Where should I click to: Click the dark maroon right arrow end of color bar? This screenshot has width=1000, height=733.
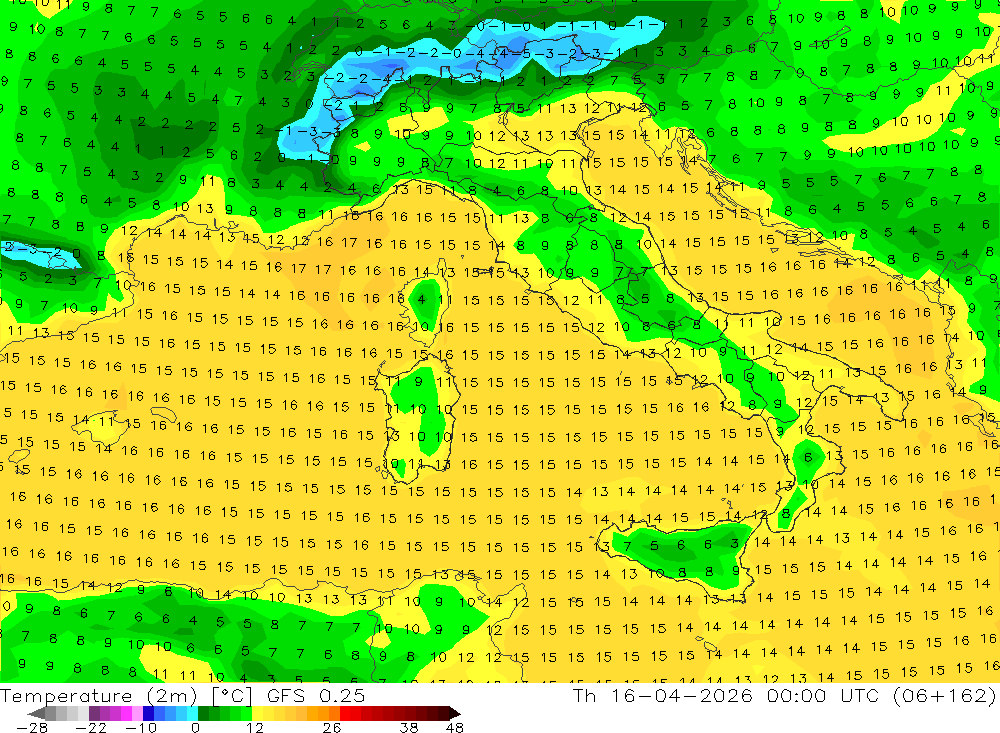455,713
